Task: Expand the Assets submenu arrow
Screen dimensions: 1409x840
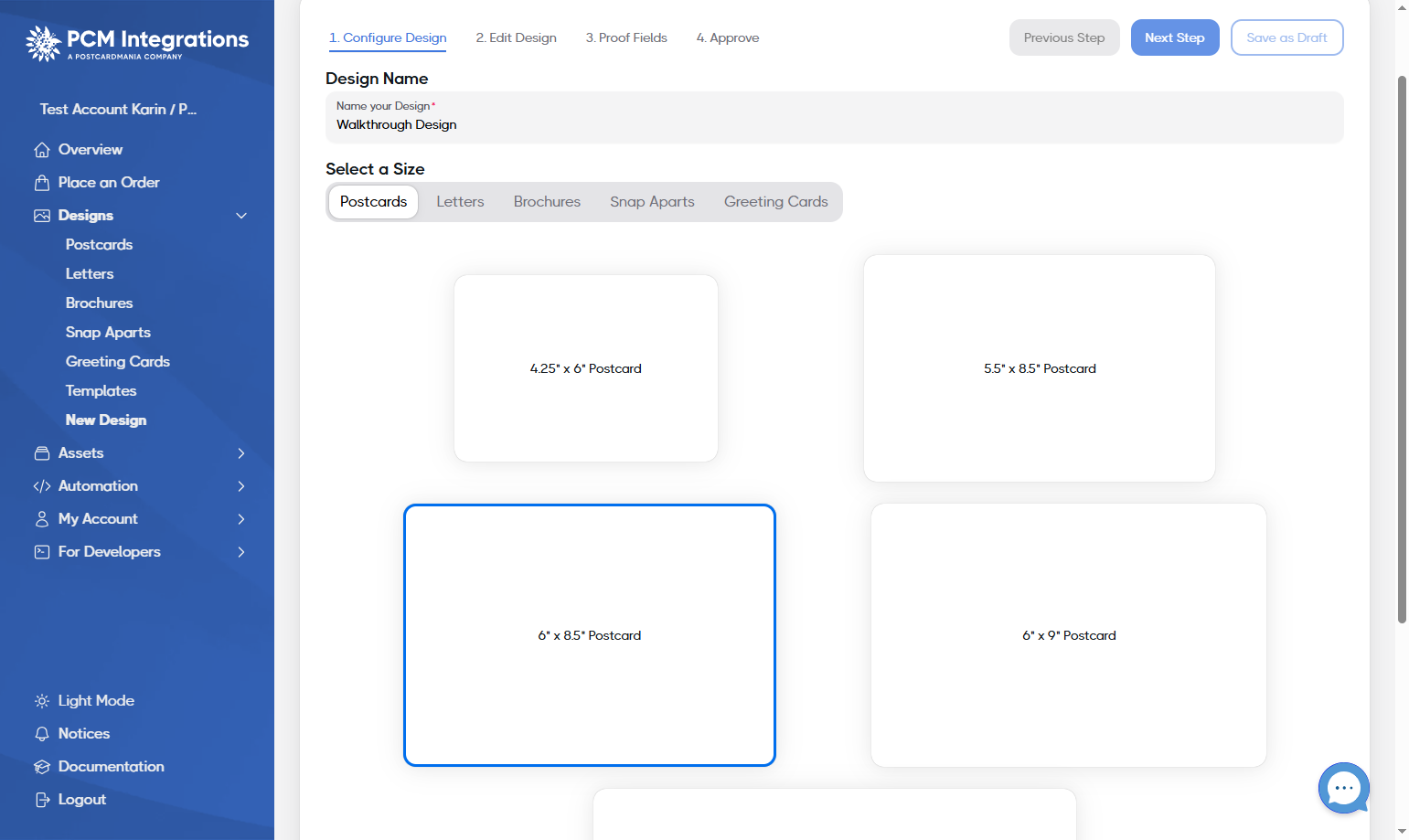Action: (x=241, y=453)
